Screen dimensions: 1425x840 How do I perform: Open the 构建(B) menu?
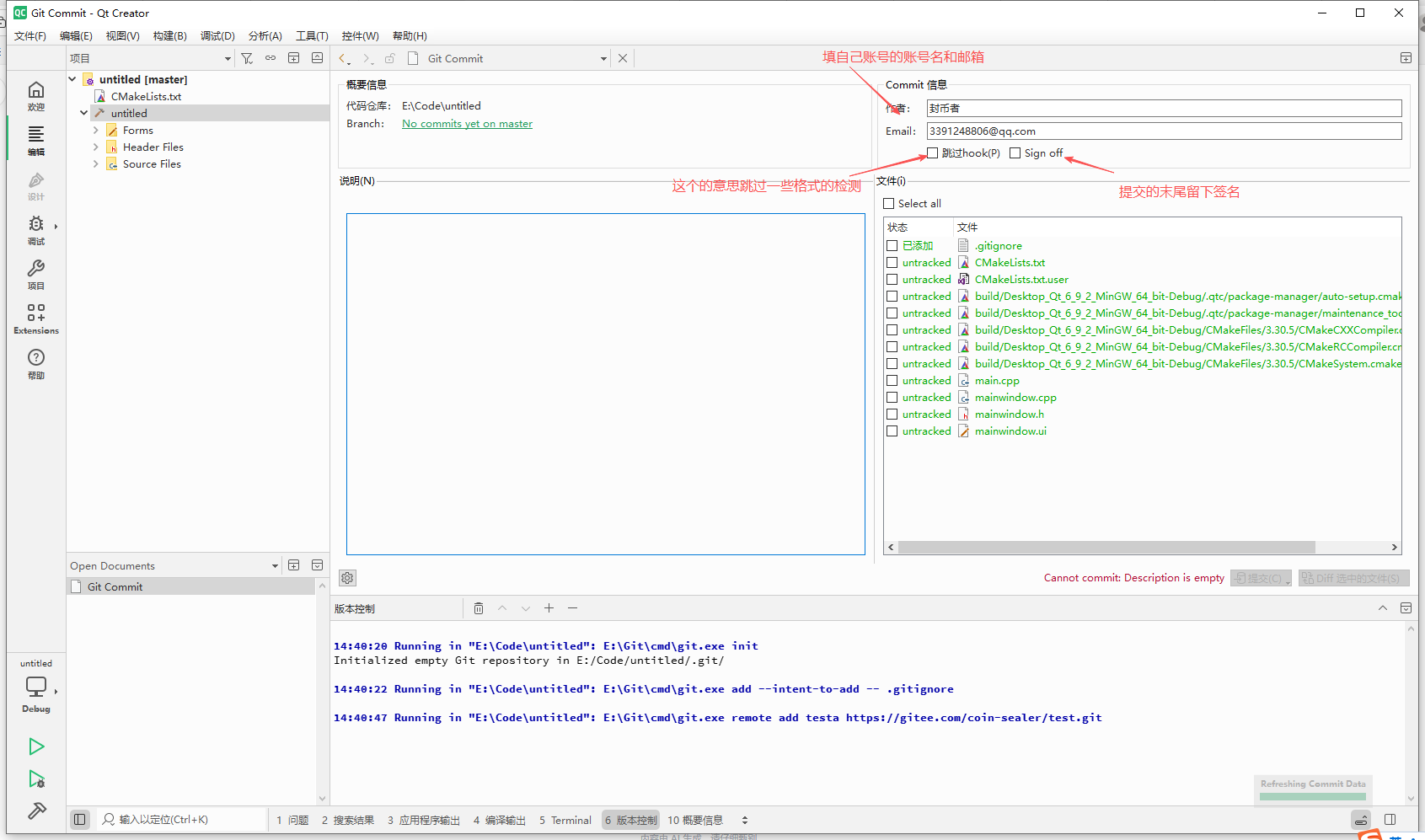tap(170, 36)
